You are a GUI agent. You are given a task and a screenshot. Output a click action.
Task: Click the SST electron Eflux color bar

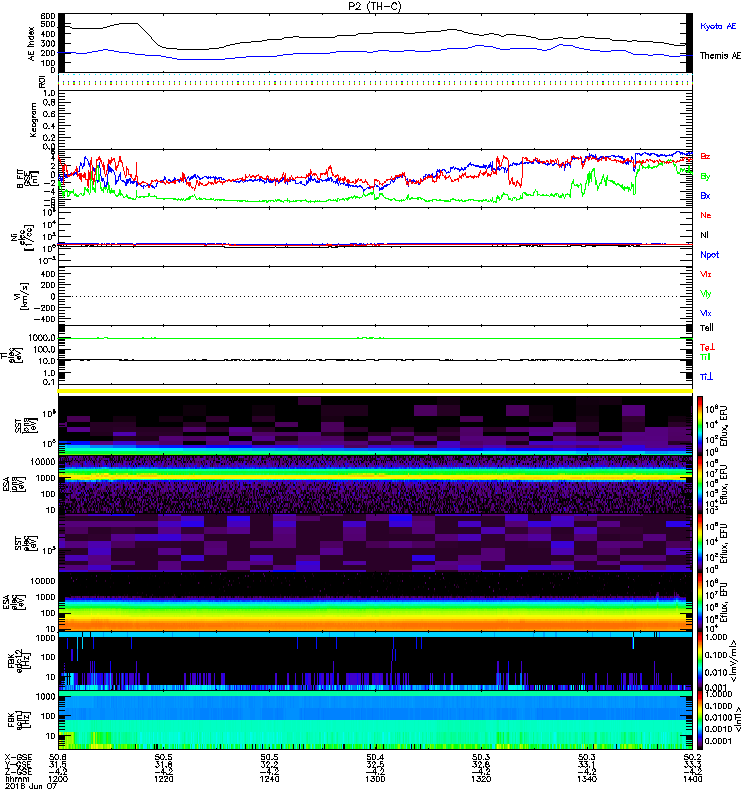[x=700, y=543]
